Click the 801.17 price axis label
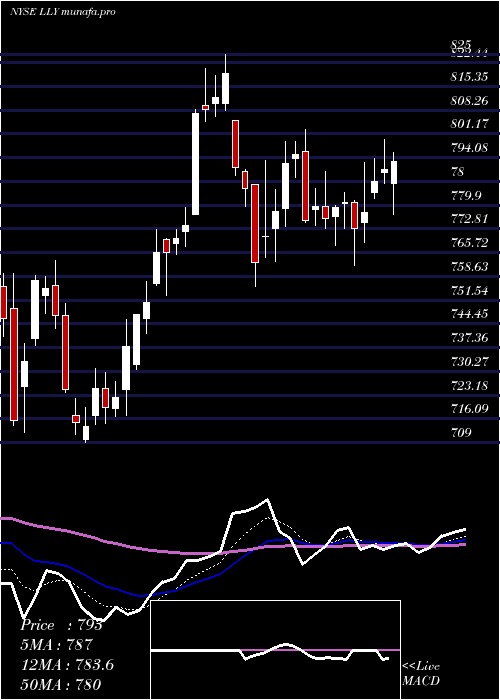Image resolution: width=500 pixels, height=700 pixels. (469, 124)
